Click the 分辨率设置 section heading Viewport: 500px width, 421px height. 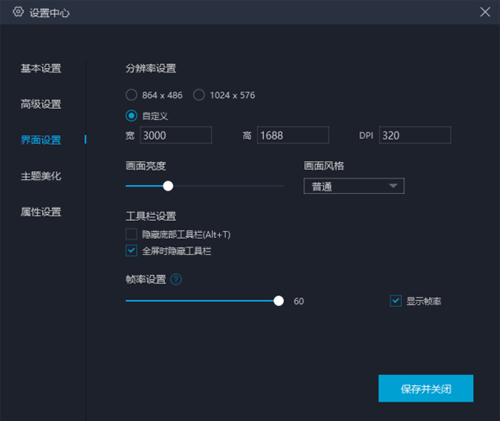(151, 69)
